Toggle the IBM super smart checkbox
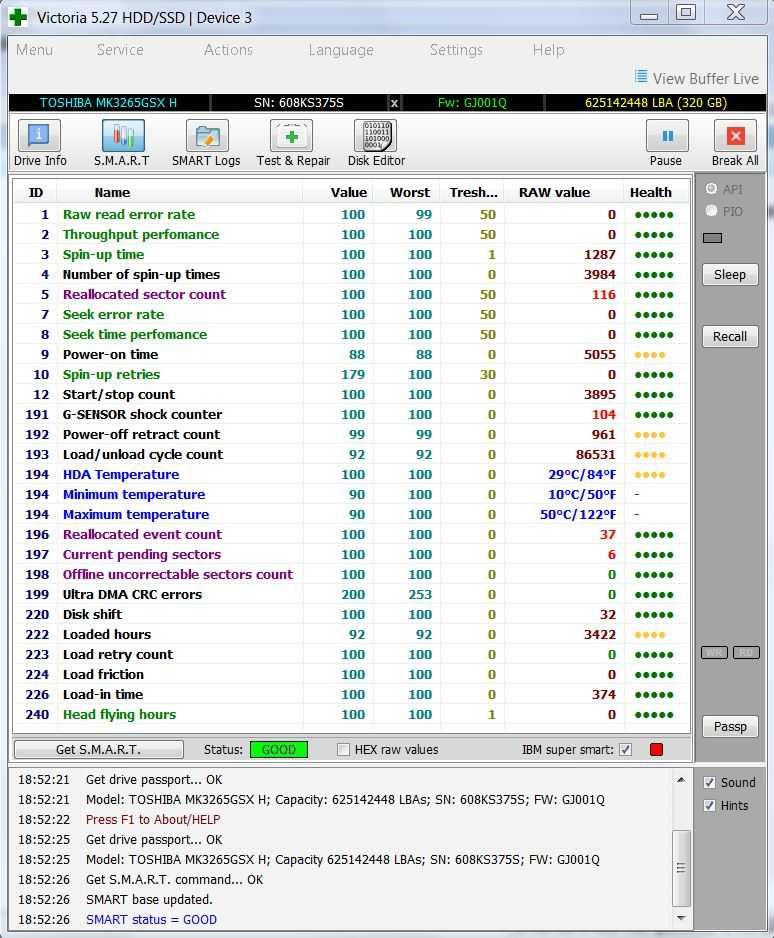Image resolution: width=774 pixels, height=938 pixels. click(x=625, y=750)
